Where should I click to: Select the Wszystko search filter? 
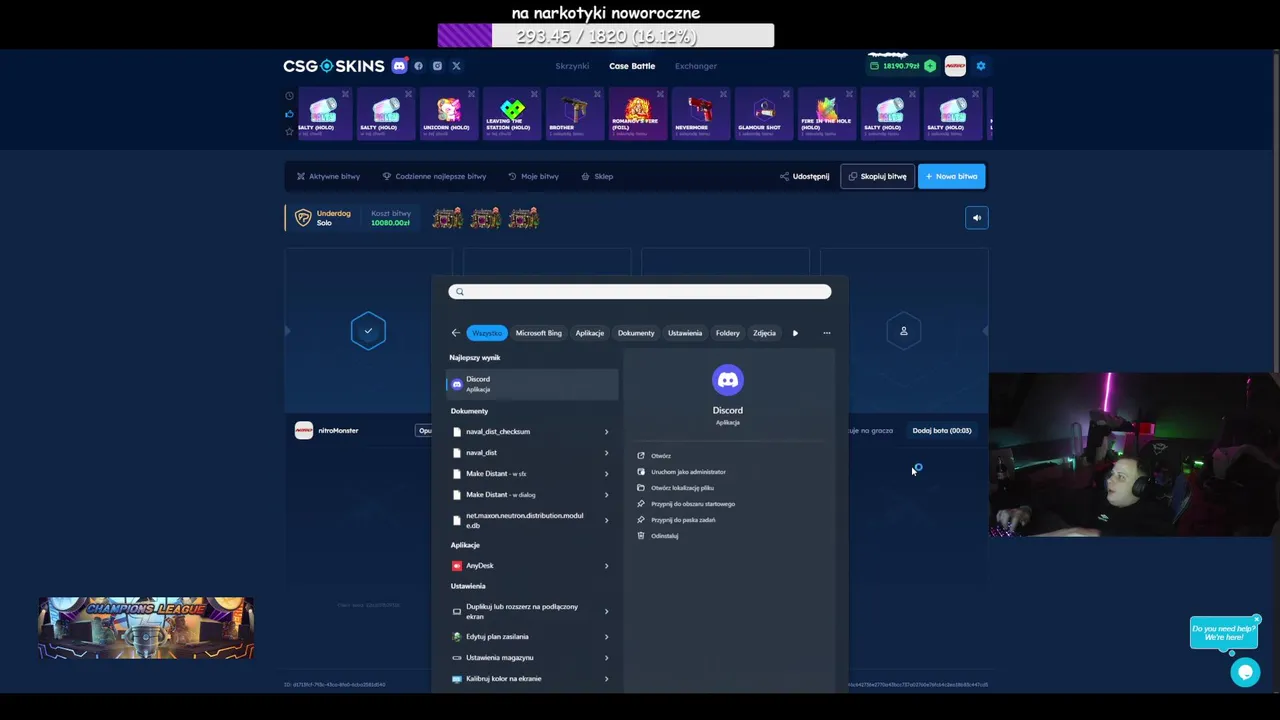(x=486, y=333)
